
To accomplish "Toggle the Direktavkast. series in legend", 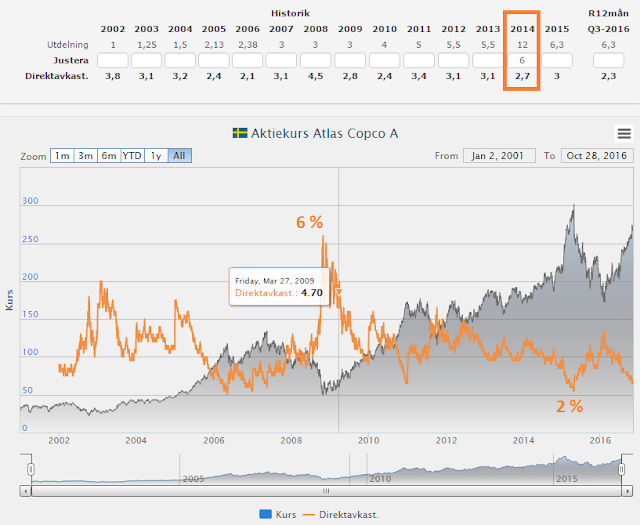I will click(x=341, y=514).
